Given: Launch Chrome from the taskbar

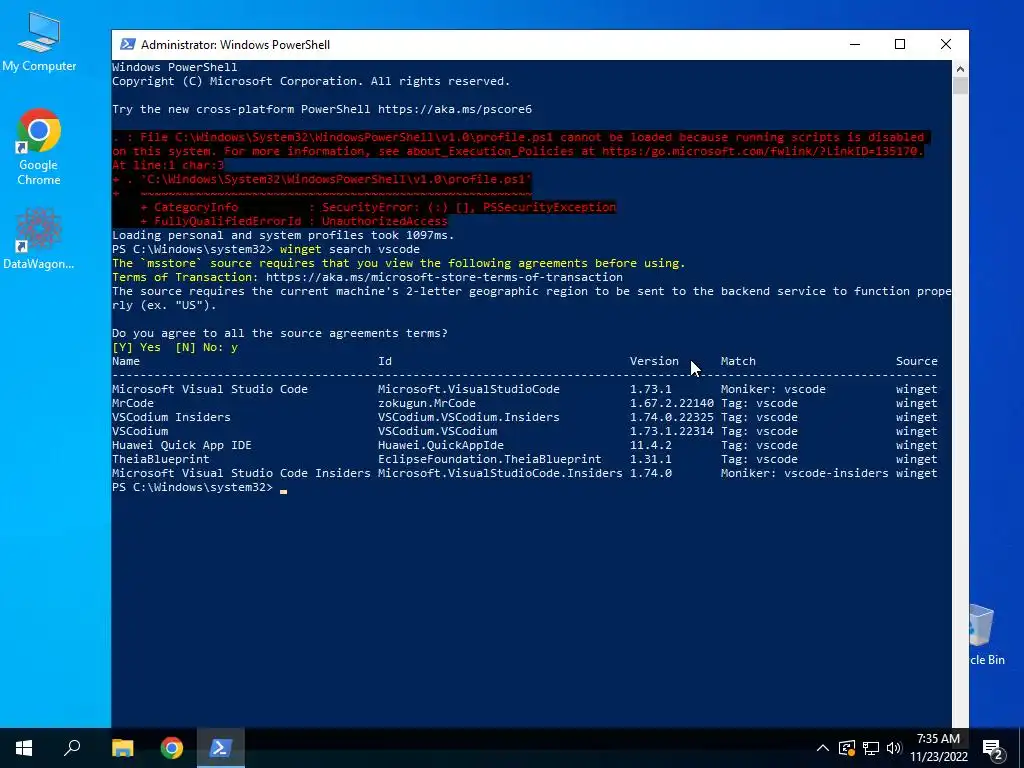Looking at the screenshot, I should [x=172, y=748].
